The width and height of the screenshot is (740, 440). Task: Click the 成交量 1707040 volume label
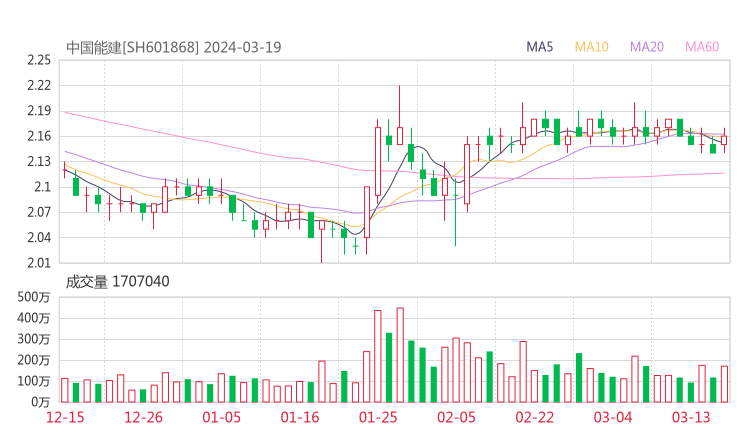coord(118,282)
